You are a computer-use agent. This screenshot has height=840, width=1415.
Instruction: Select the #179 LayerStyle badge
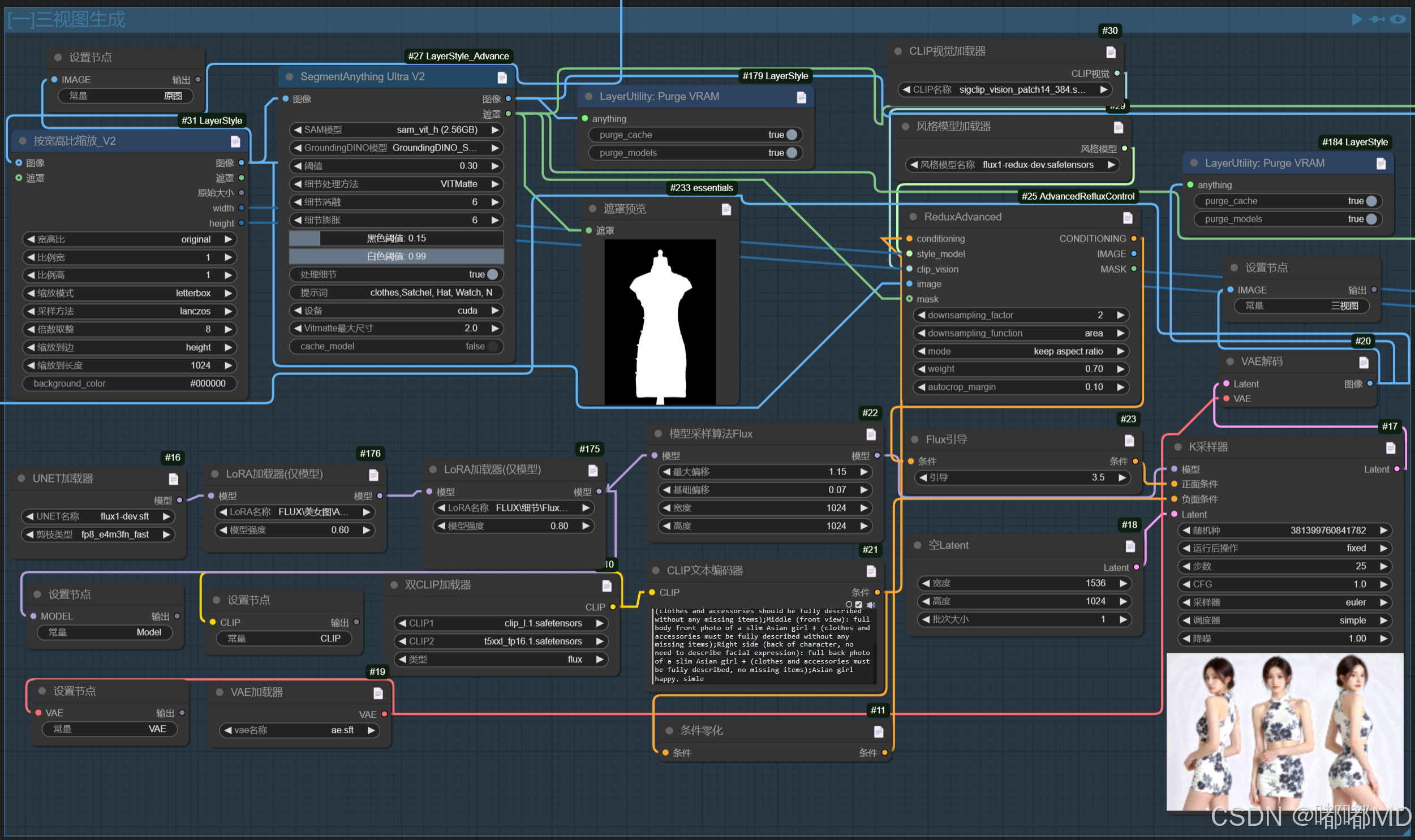pyautogui.click(x=775, y=76)
